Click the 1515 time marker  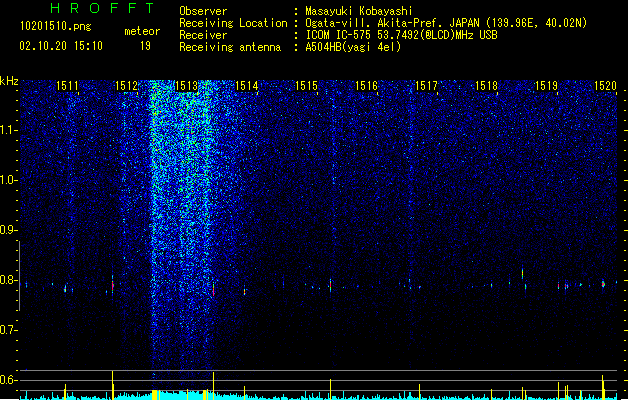pos(306,86)
